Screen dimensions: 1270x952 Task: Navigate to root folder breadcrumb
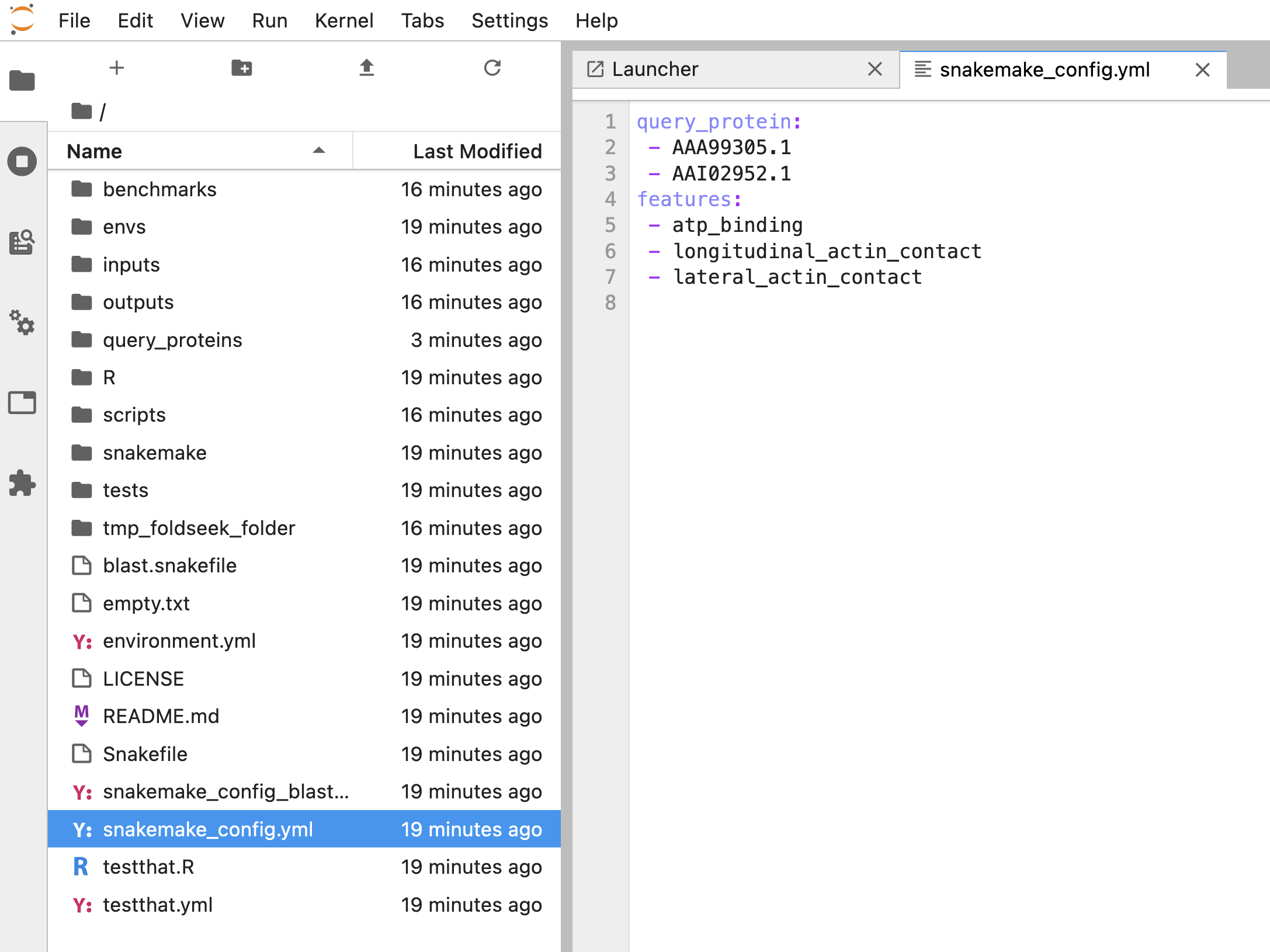click(x=82, y=111)
